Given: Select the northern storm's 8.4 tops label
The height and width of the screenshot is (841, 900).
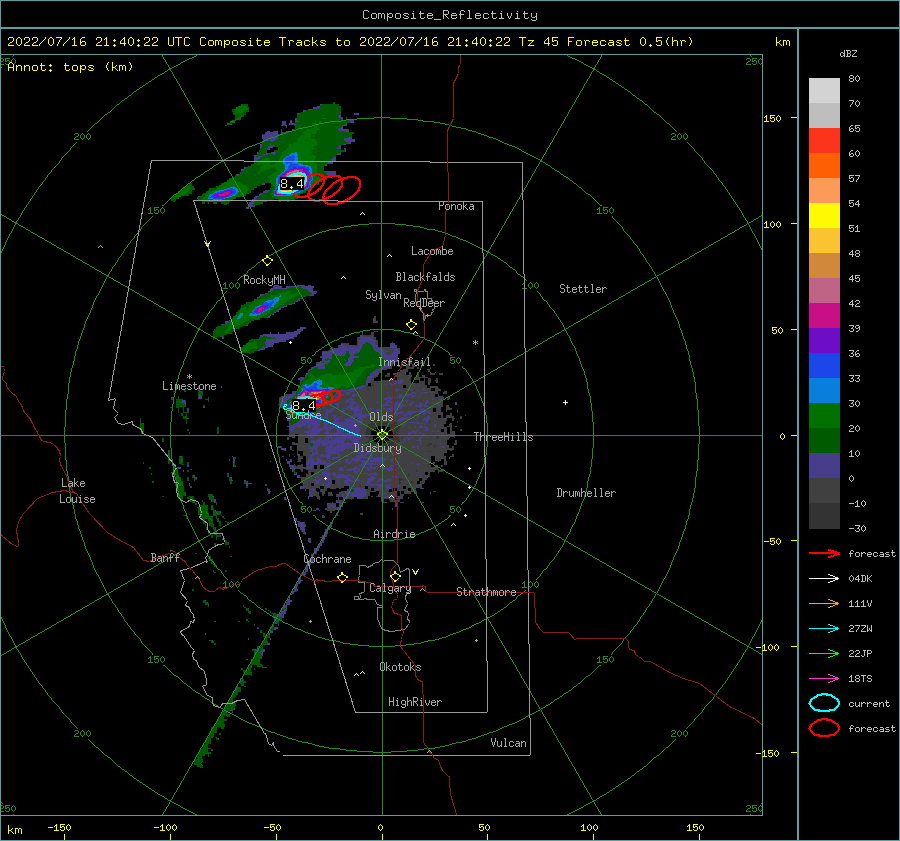Looking at the screenshot, I should [291, 184].
